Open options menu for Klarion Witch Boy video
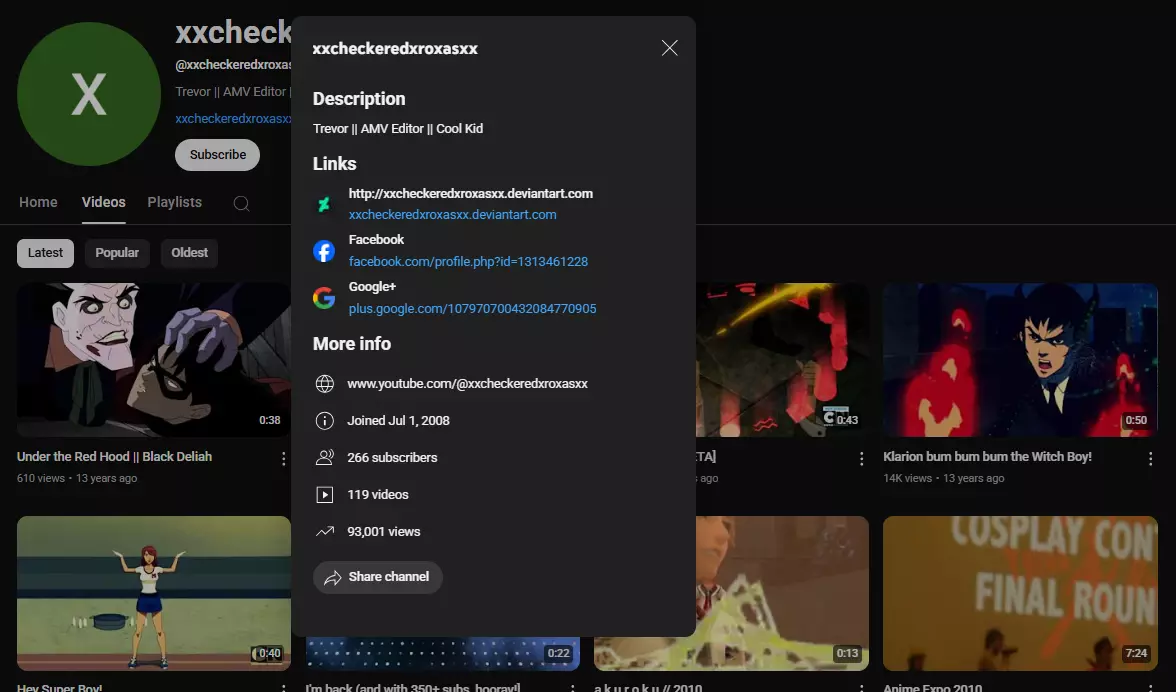 1150,459
